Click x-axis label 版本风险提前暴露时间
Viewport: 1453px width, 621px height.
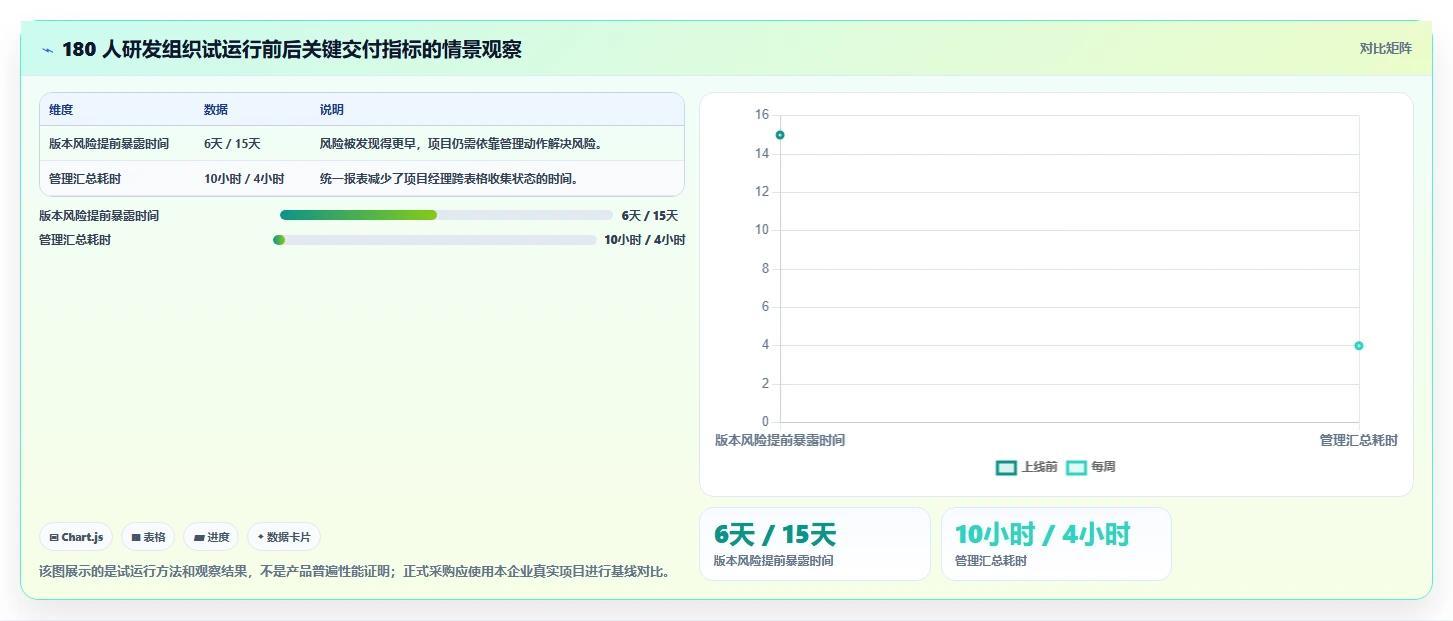coord(780,440)
